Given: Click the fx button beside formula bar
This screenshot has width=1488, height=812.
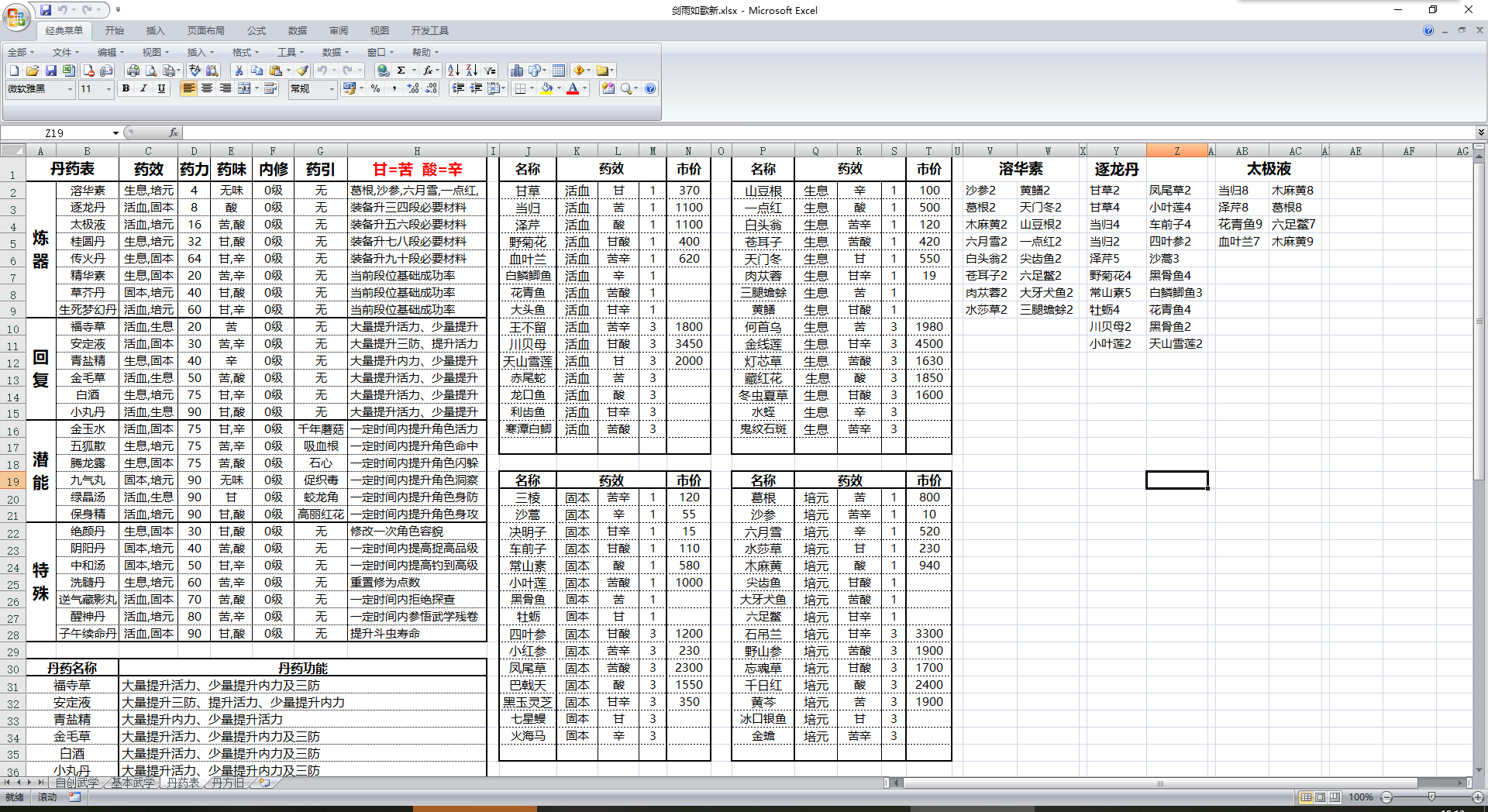Looking at the screenshot, I should point(174,132).
